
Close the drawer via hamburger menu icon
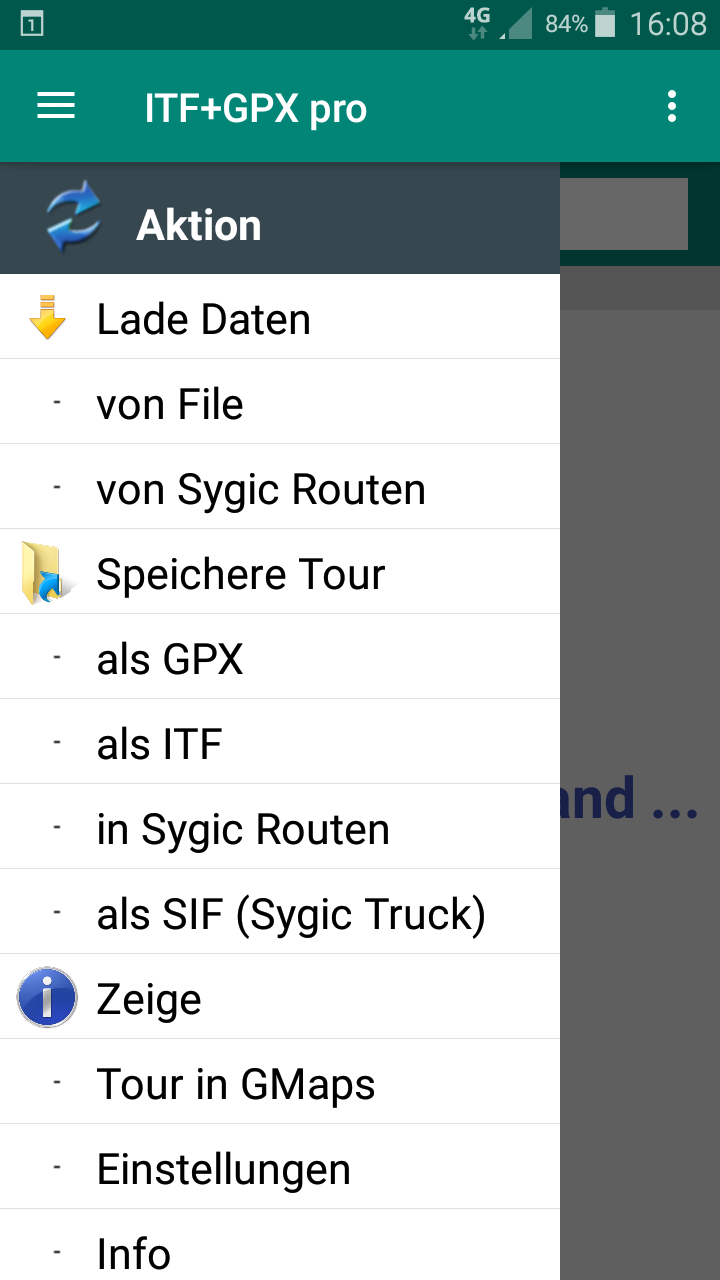(x=56, y=107)
